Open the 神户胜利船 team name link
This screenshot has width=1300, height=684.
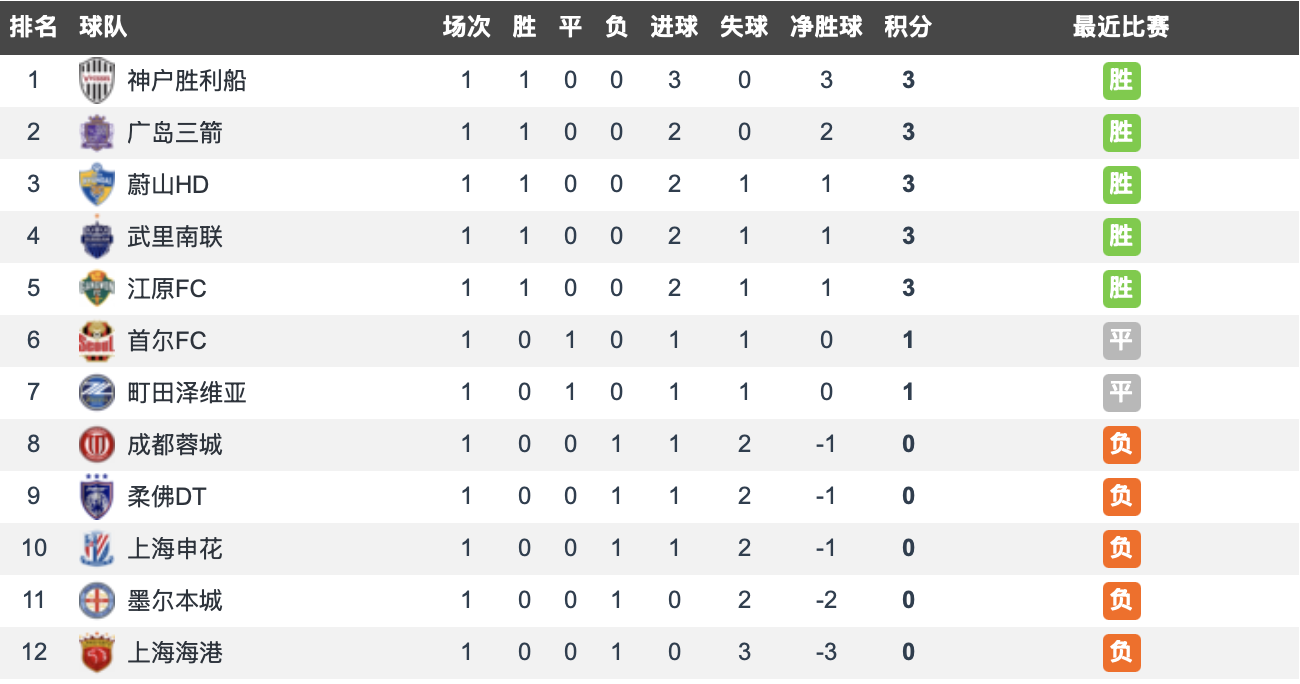click(187, 81)
